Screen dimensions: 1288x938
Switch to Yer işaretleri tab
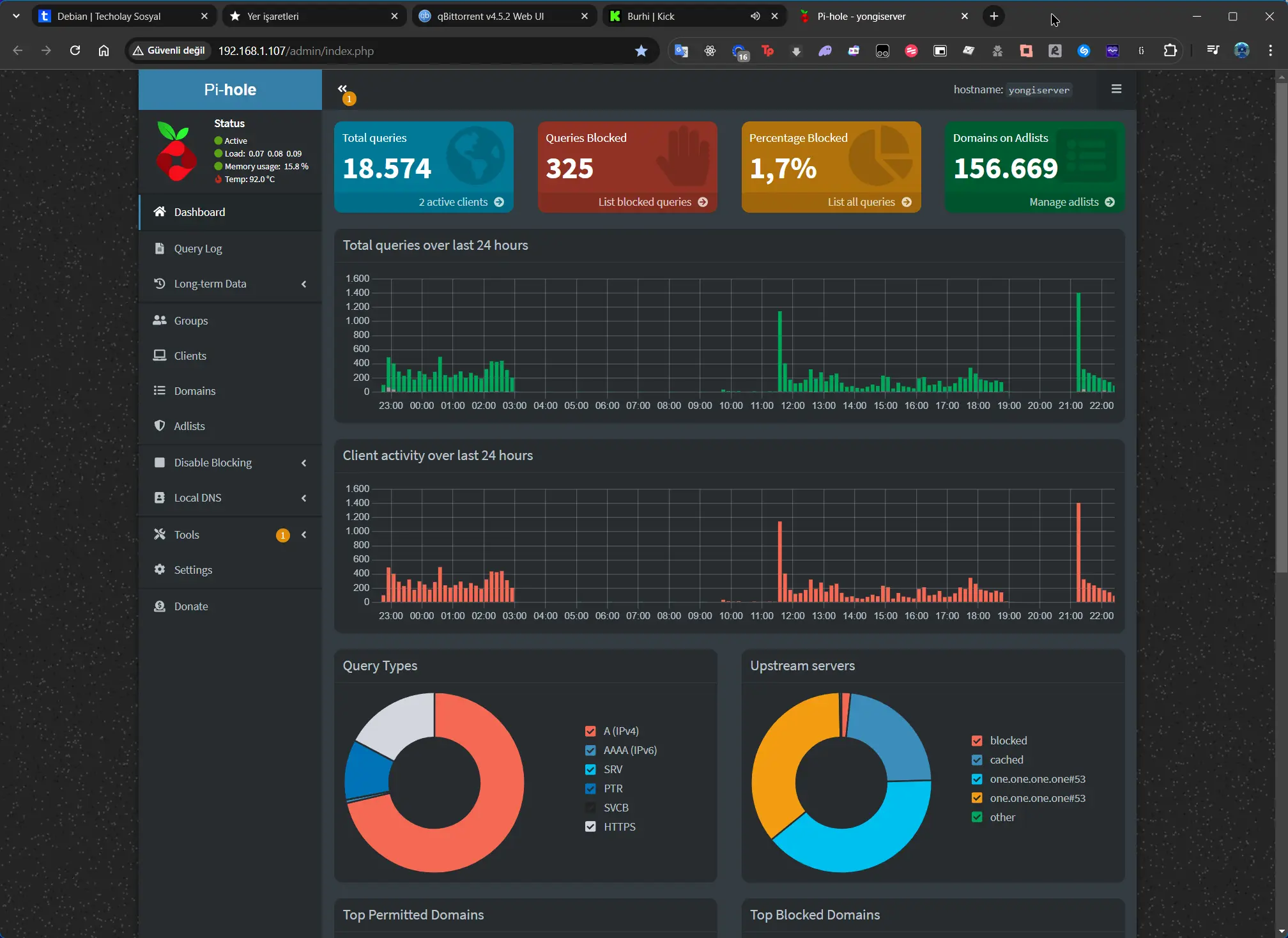click(x=314, y=16)
